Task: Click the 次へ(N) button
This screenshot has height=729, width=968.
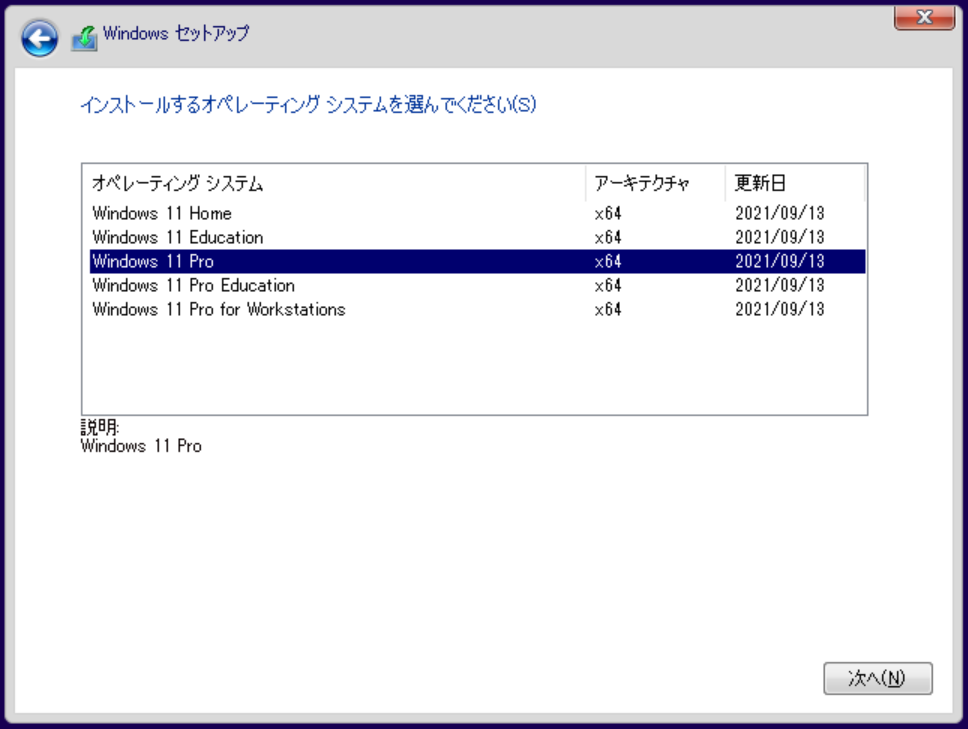Action: pos(877,678)
